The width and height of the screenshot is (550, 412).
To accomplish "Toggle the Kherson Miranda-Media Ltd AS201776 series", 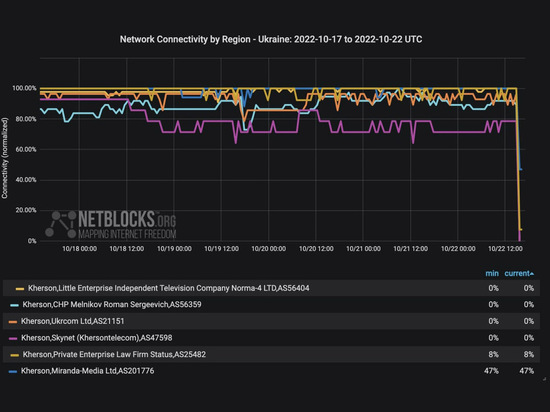I will 87,371.
